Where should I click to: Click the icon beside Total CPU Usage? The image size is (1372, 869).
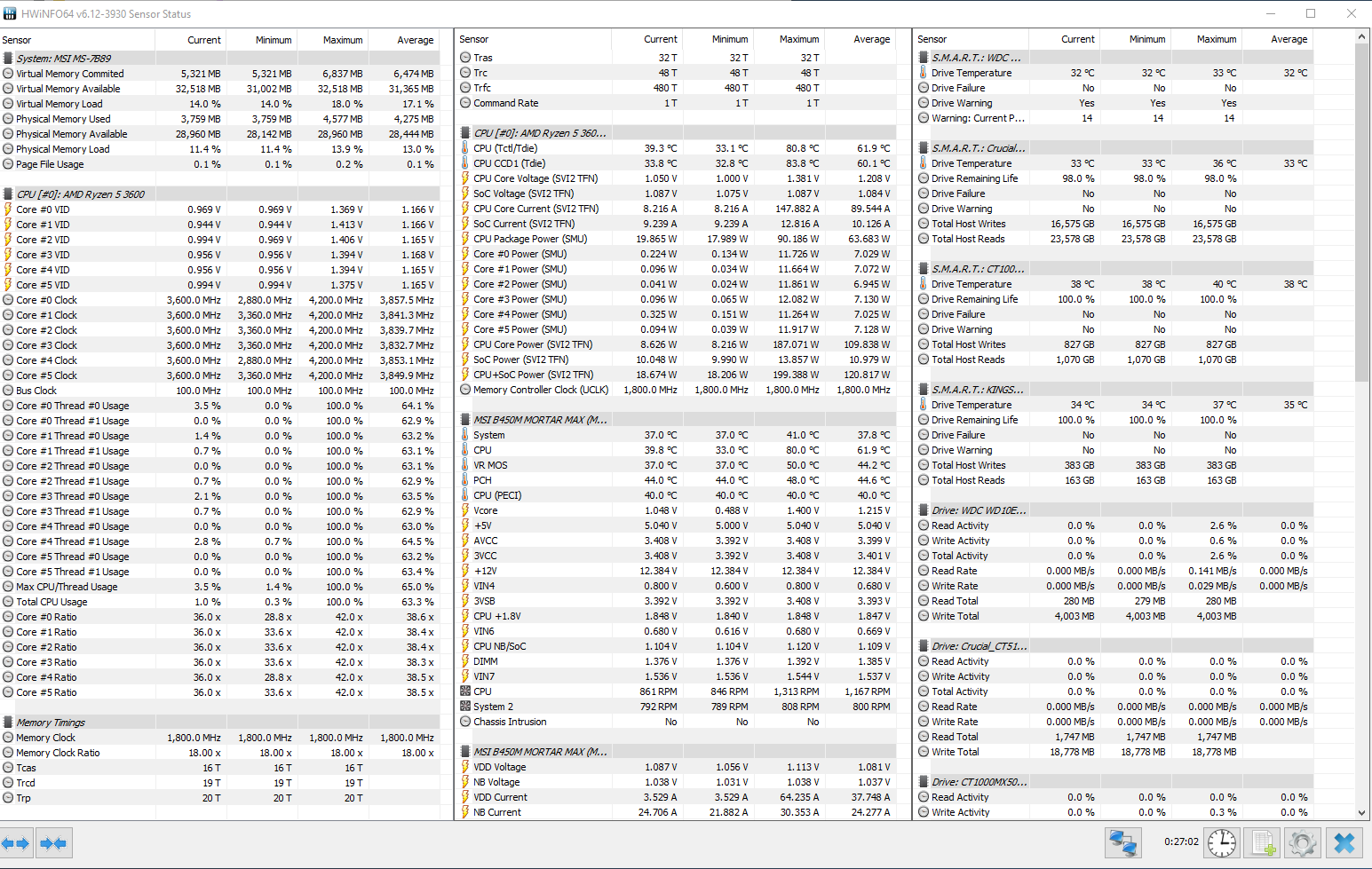coord(8,602)
